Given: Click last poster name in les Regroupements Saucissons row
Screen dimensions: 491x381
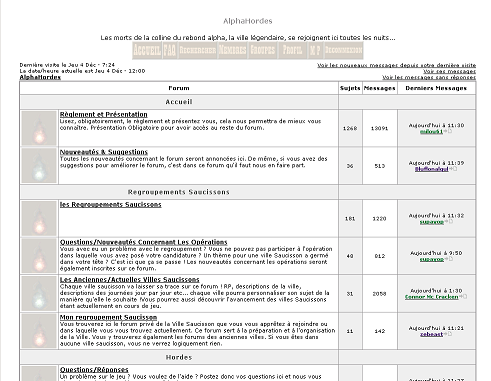Looking at the screenshot, I should 432,222.
